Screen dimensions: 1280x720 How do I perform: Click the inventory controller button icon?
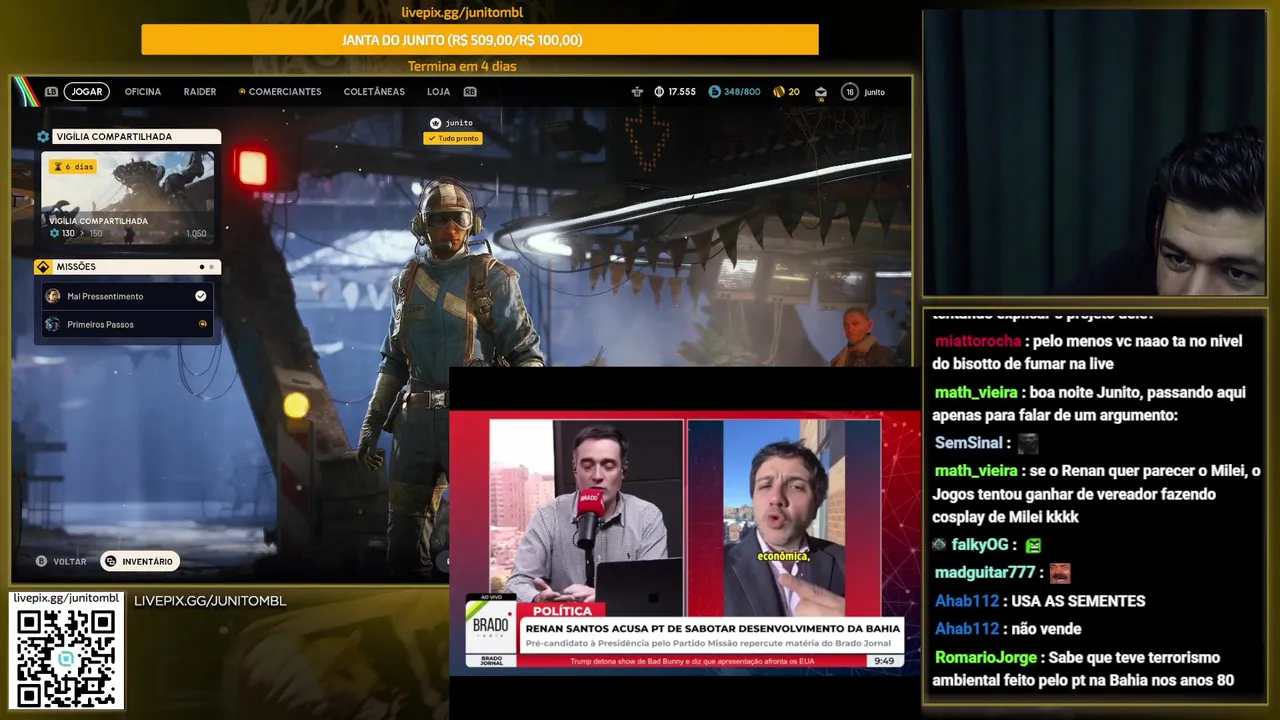pyautogui.click(x=111, y=562)
